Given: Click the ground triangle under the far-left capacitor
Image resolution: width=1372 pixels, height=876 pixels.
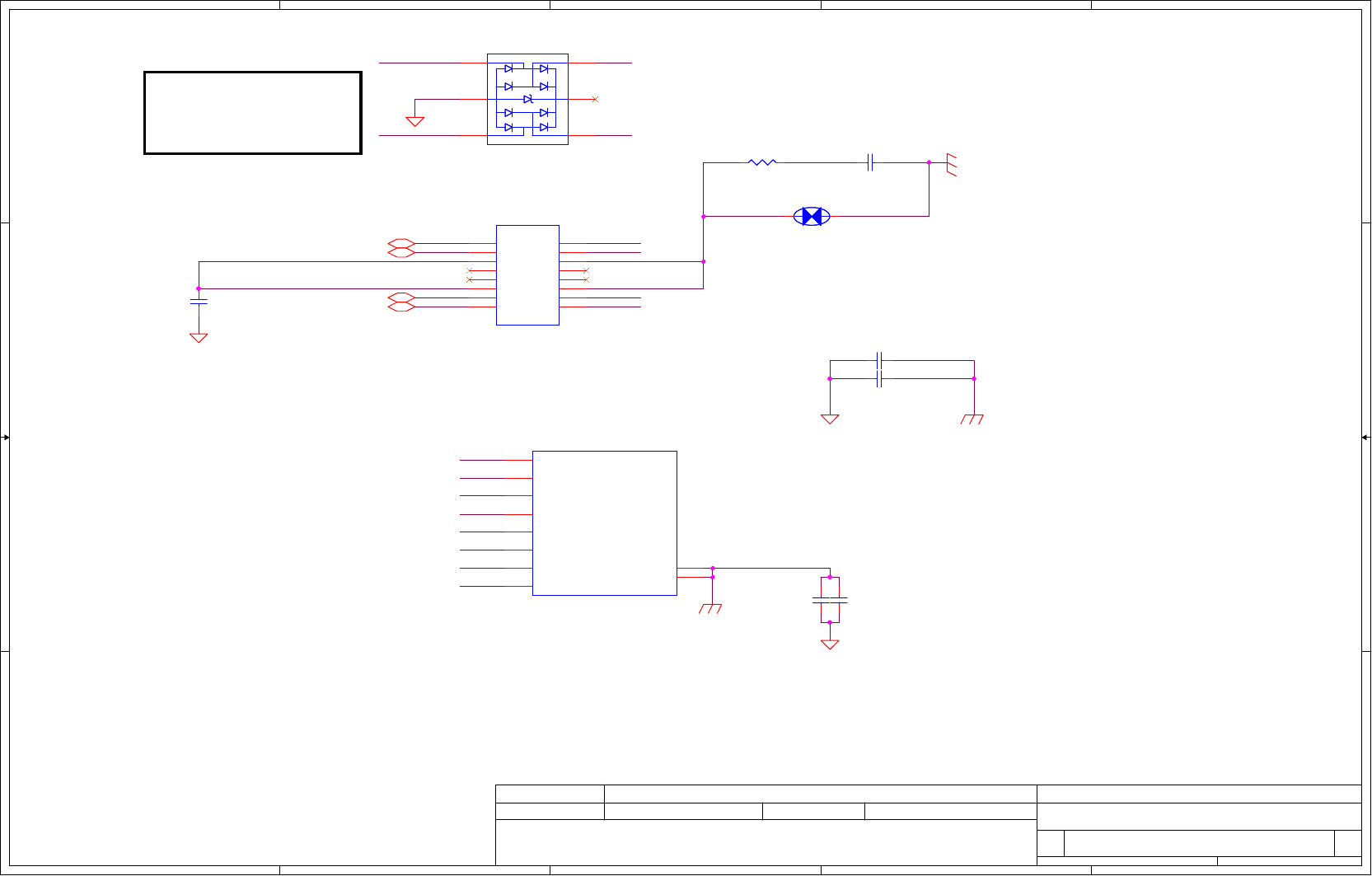Looking at the screenshot, I should 199,338.
